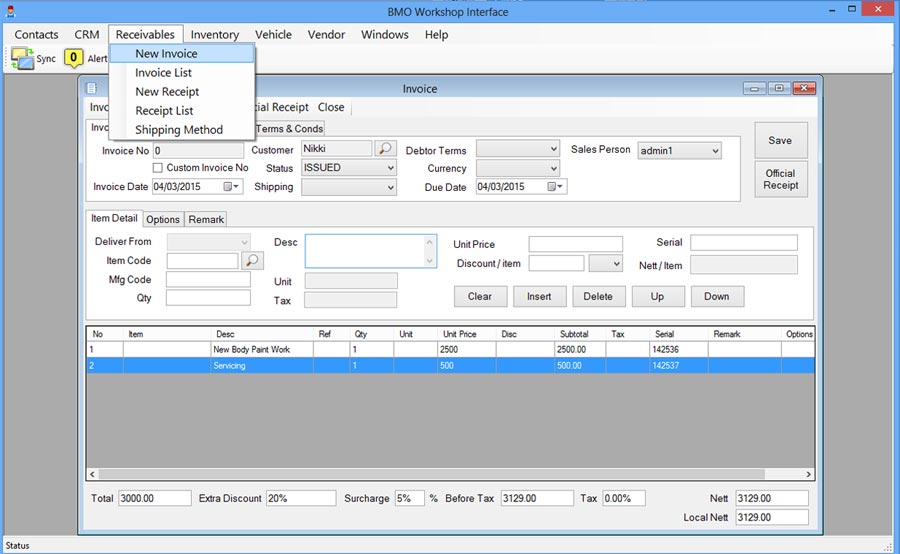Open the Vehicle menu

point(273,34)
